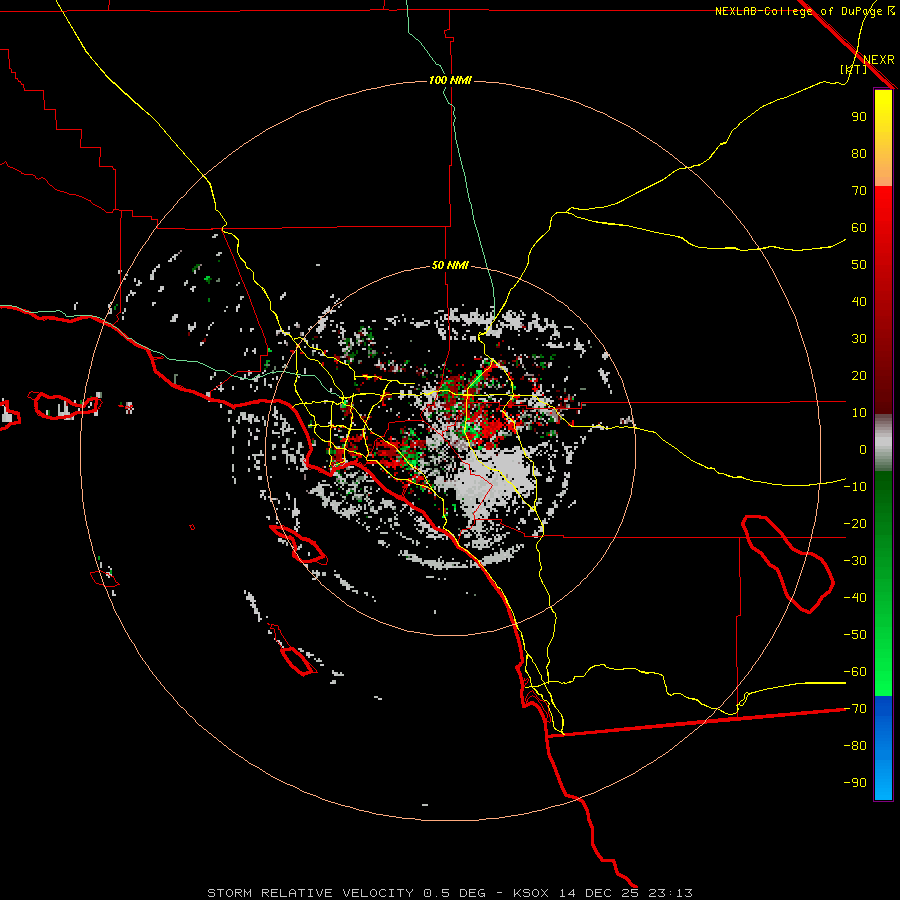The height and width of the screenshot is (900, 900).
Task: Click the positive 20 scale value
Action: pos(859,375)
